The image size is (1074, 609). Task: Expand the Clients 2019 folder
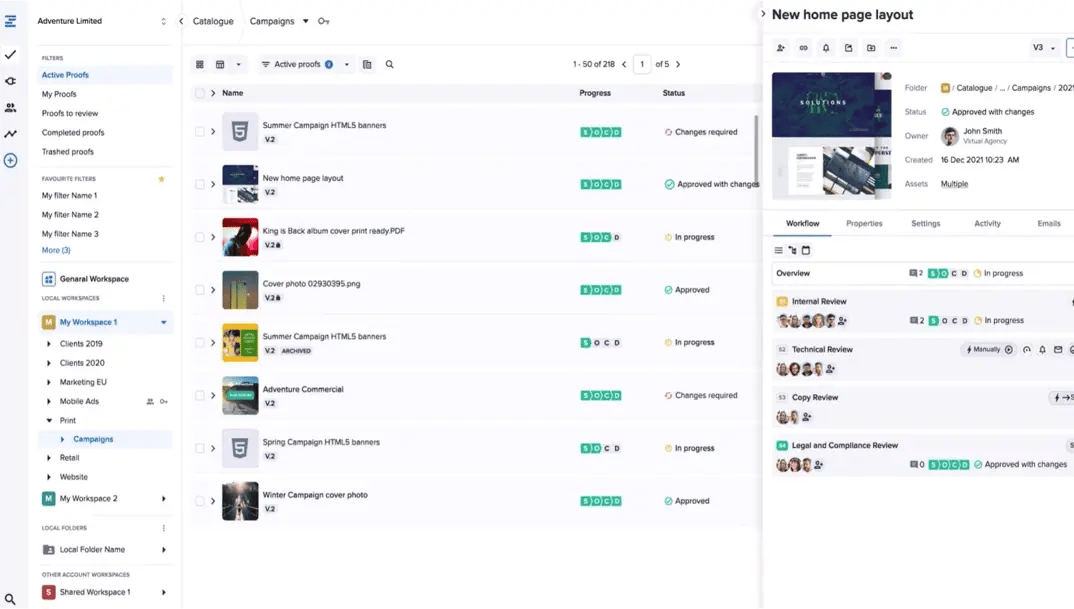point(49,344)
